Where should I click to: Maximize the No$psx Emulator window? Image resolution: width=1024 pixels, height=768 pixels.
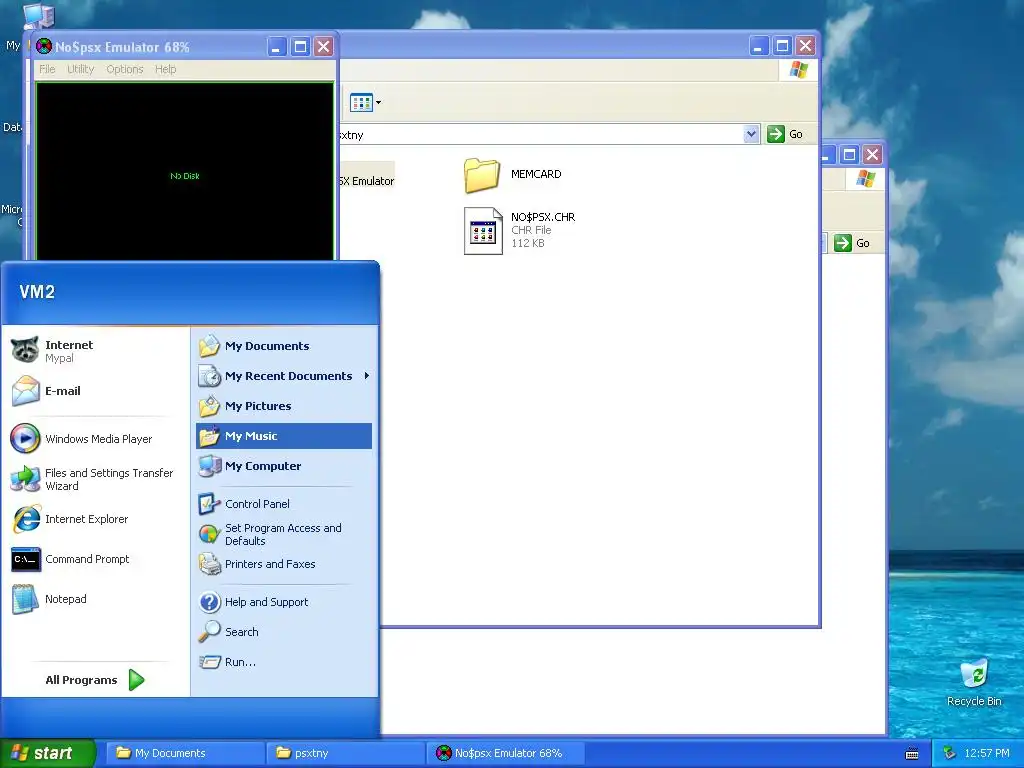pyautogui.click(x=300, y=47)
